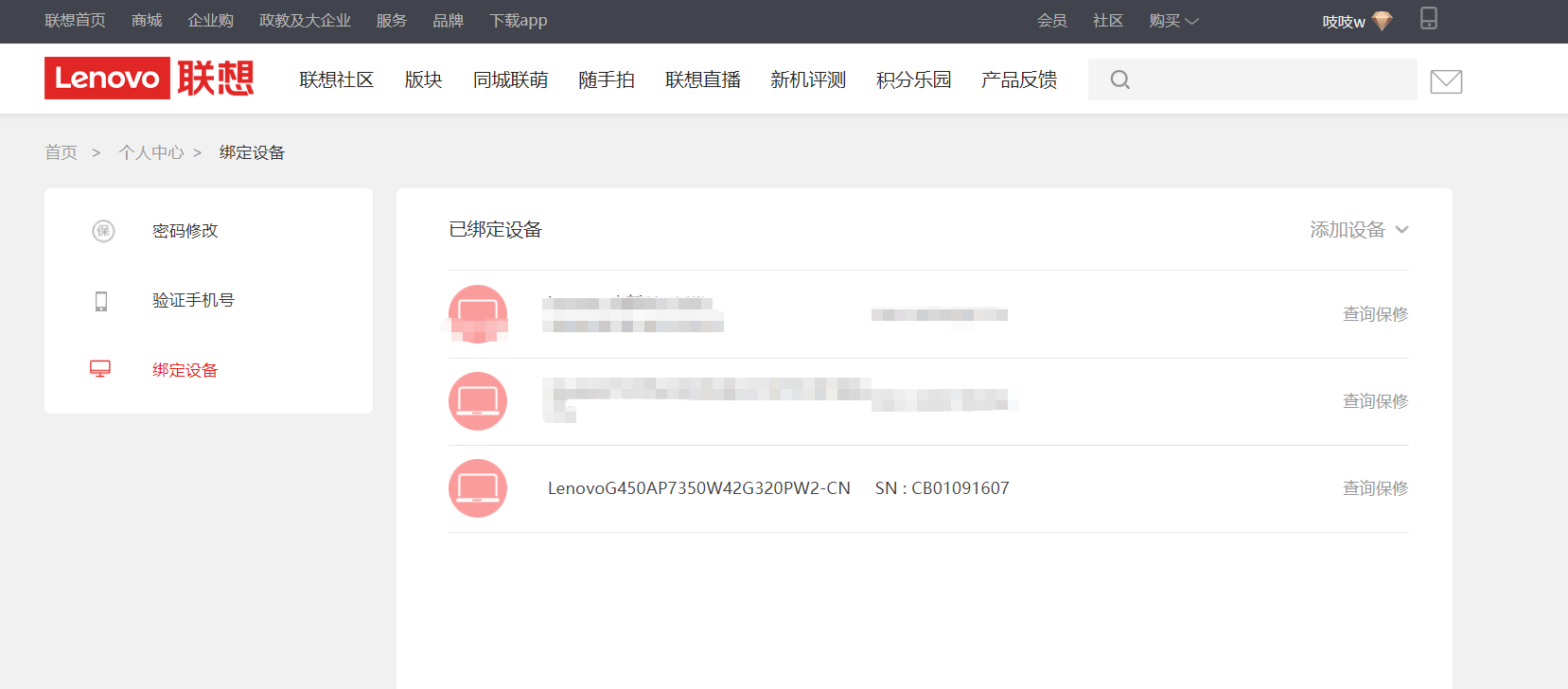This screenshot has width=1568, height=689.
Task: Open 产品反馈 navigation item
Action: click(x=1019, y=79)
